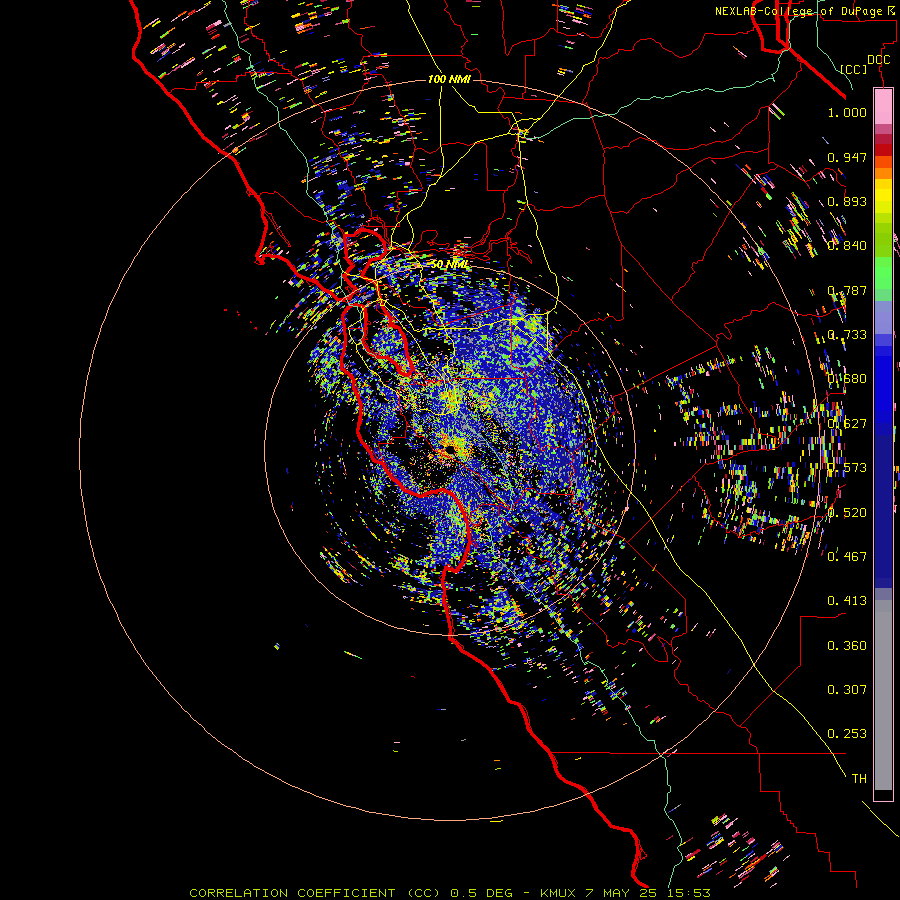900x900 pixels.
Task: Select the 0.680 legend value
Action: click(847, 379)
